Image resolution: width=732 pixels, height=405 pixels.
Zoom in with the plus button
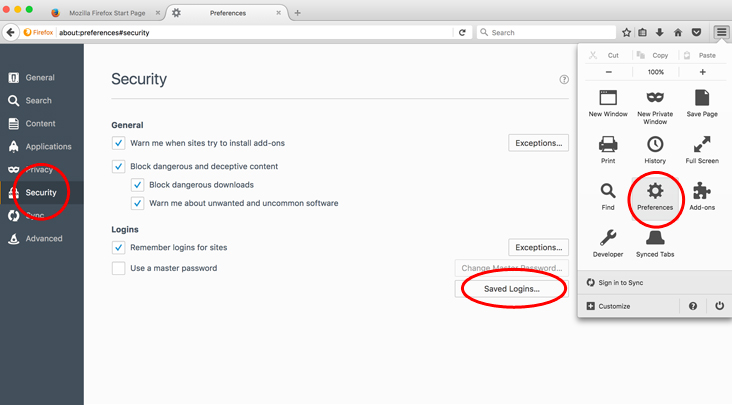tap(702, 72)
